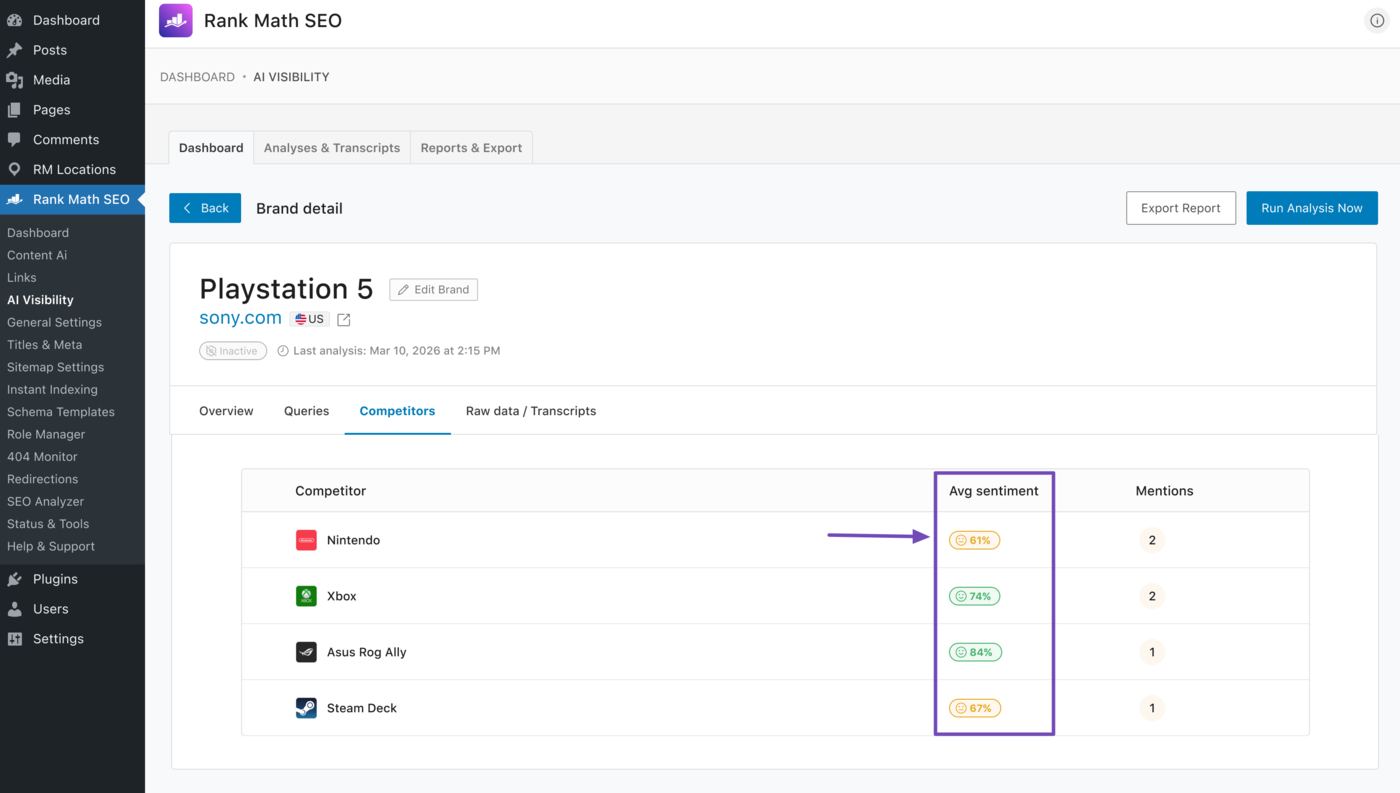Image resolution: width=1400 pixels, height=793 pixels.
Task: Click DASHBOARD in the breadcrumb
Action: point(197,77)
